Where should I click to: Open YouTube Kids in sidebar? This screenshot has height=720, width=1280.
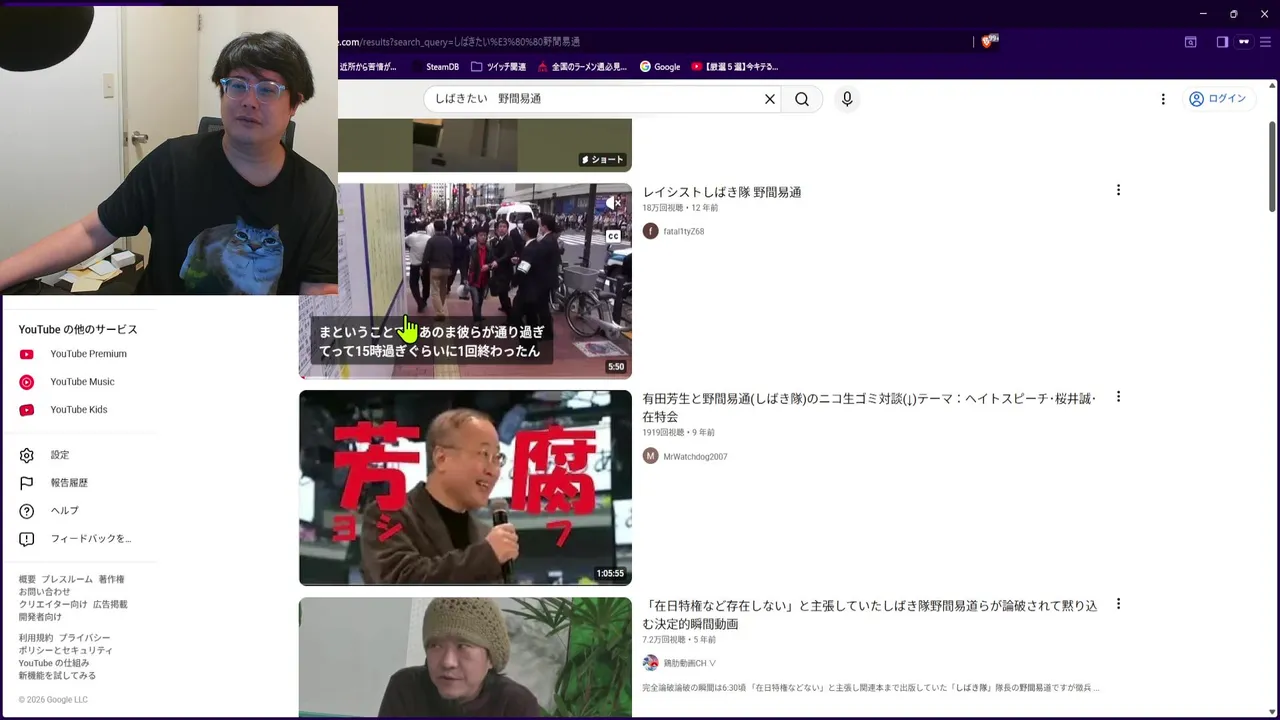click(x=78, y=410)
